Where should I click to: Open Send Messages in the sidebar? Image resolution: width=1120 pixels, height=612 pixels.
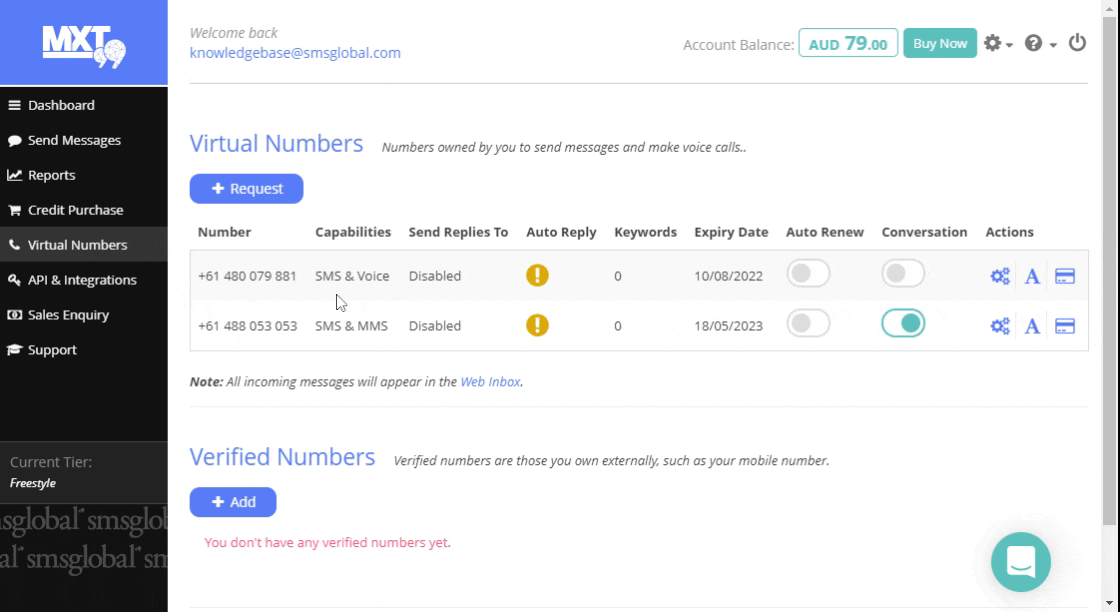[74, 140]
